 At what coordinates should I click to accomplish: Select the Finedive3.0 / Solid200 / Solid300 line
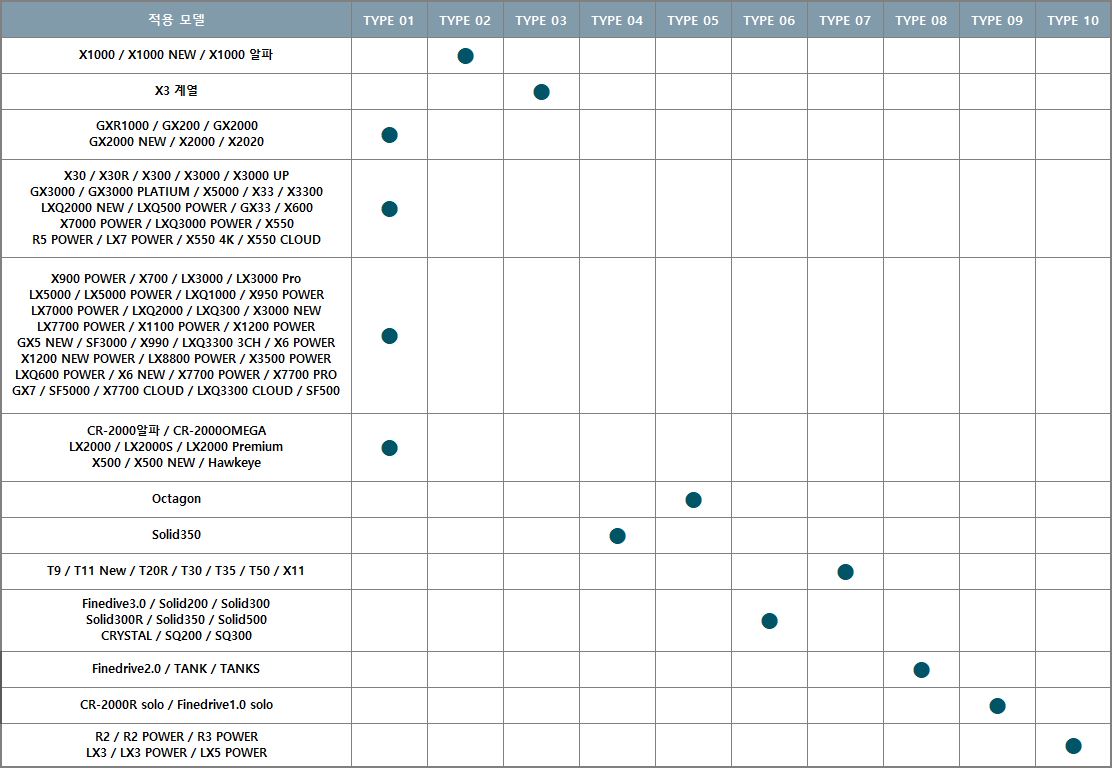tap(177, 604)
